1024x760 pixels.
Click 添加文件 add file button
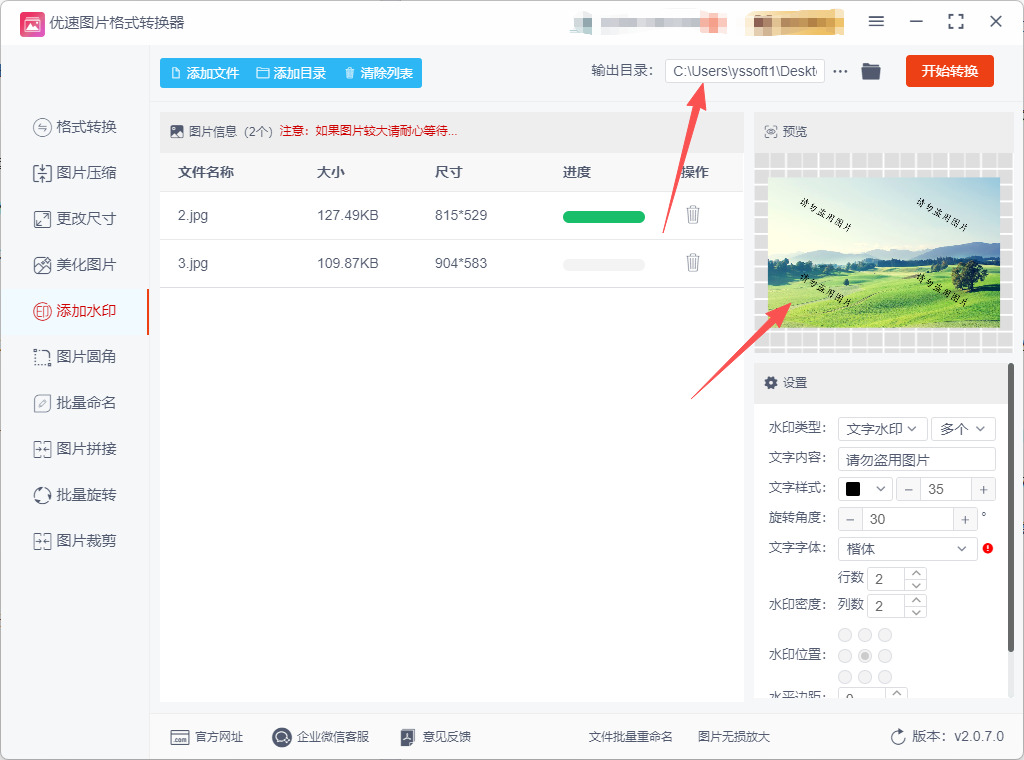(205, 73)
